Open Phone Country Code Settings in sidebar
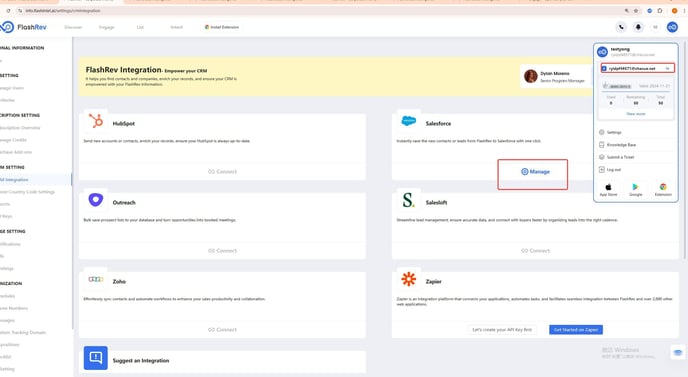The width and height of the screenshot is (688, 377). 27,192
